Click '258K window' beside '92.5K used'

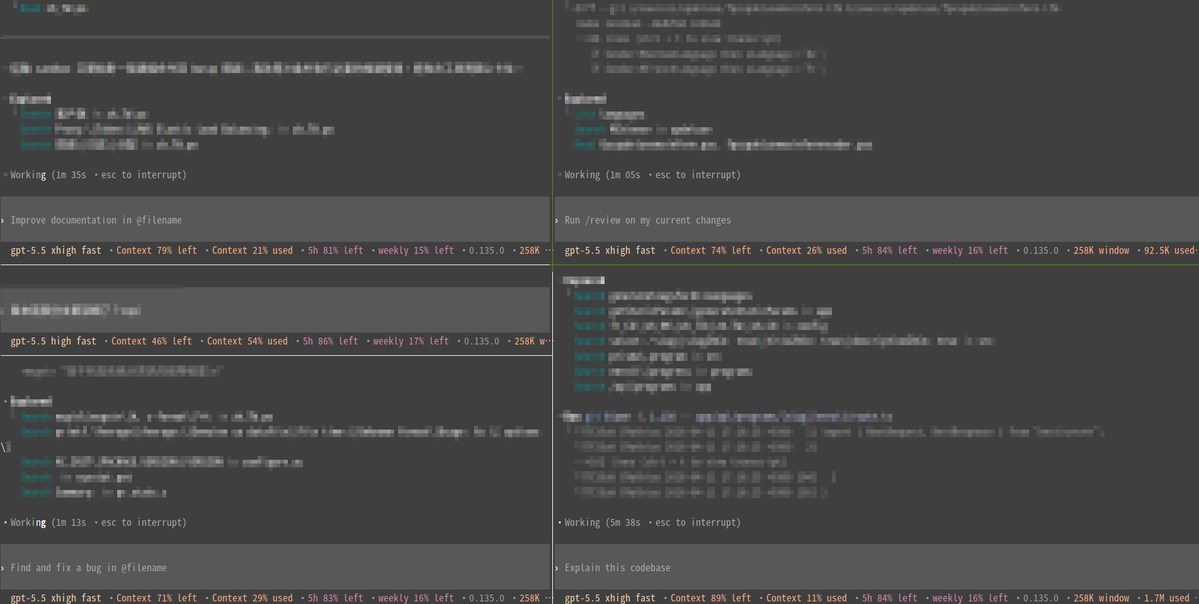pyautogui.click(x=1101, y=251)
